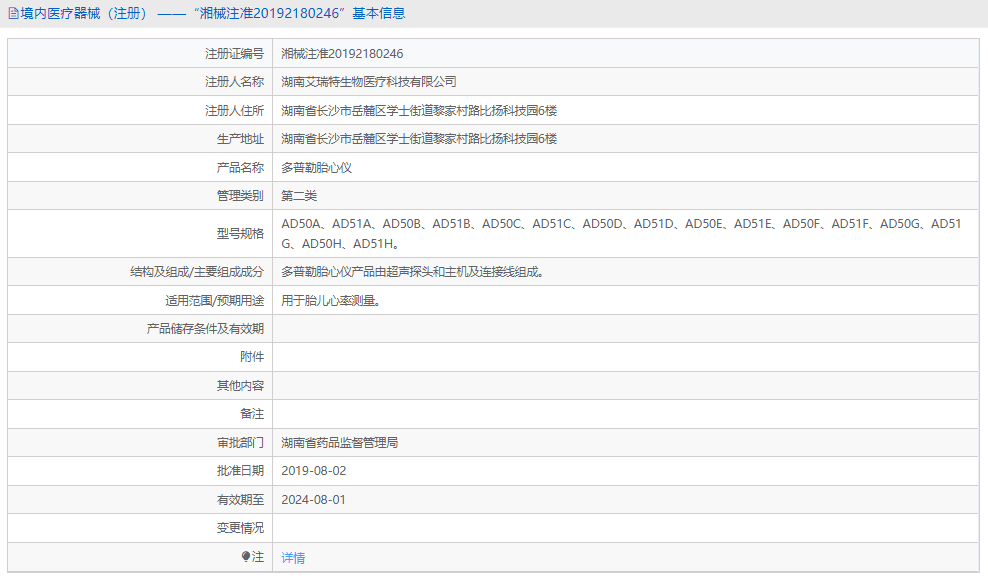Click the 产品储存条件及有效期 label

pos(205,329)
